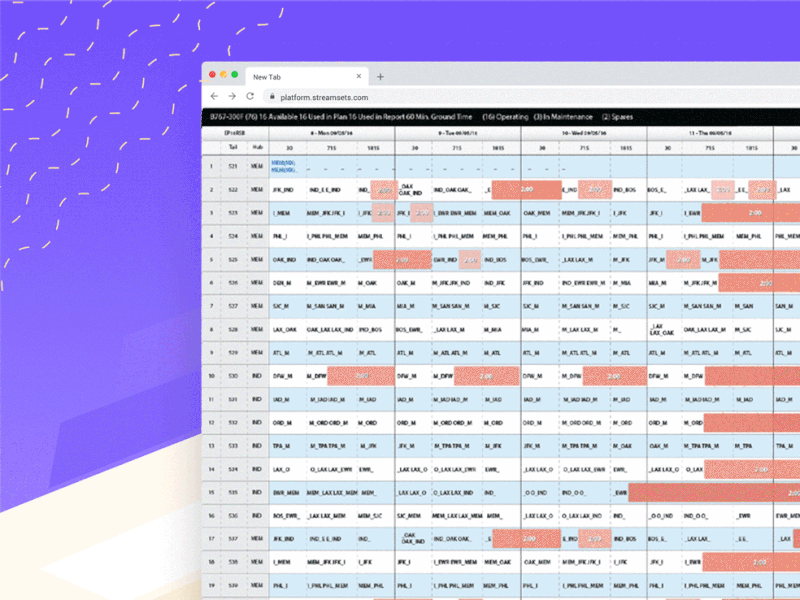Viewport: 800px width, 600px height.
Task: Click Monday OAK_IND cell in tail 525 row
Action: [284, 260]
